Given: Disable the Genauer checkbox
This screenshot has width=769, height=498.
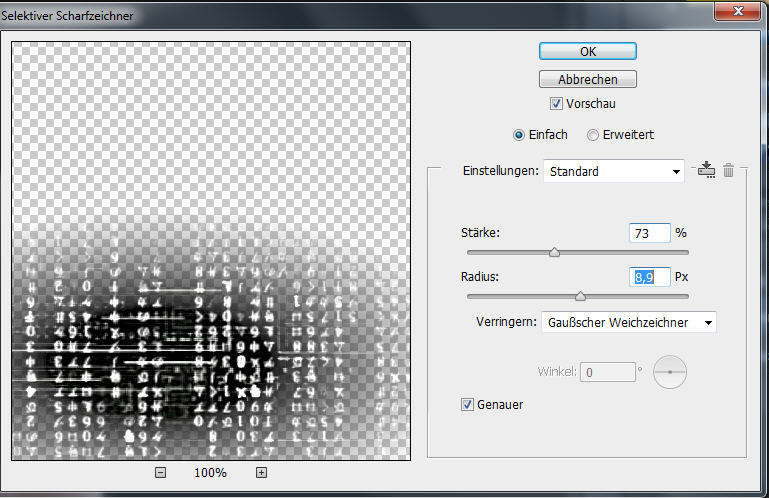Looking at the screenshot, I should tap(467, 404).
